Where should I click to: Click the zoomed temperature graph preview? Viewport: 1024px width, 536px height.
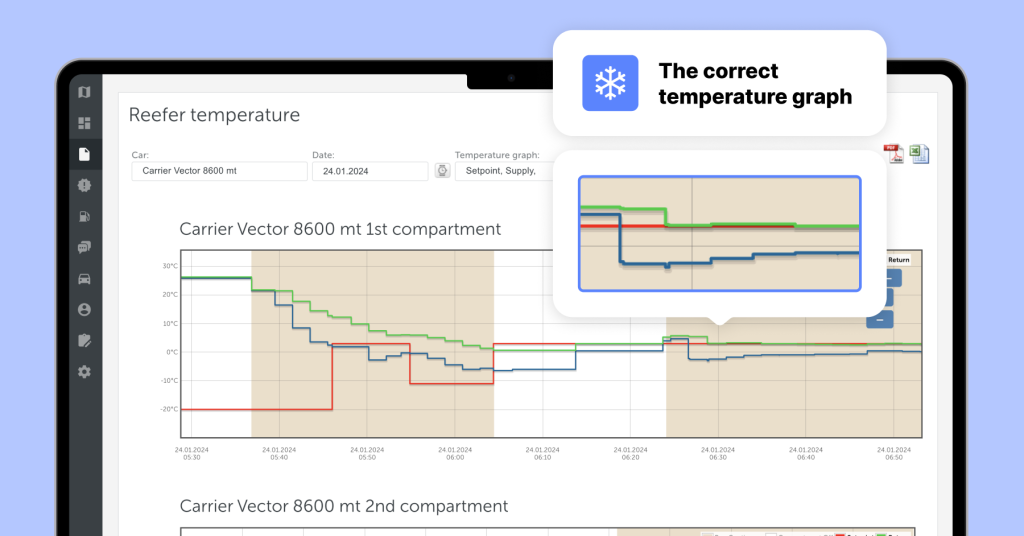[x=719, y=234]
